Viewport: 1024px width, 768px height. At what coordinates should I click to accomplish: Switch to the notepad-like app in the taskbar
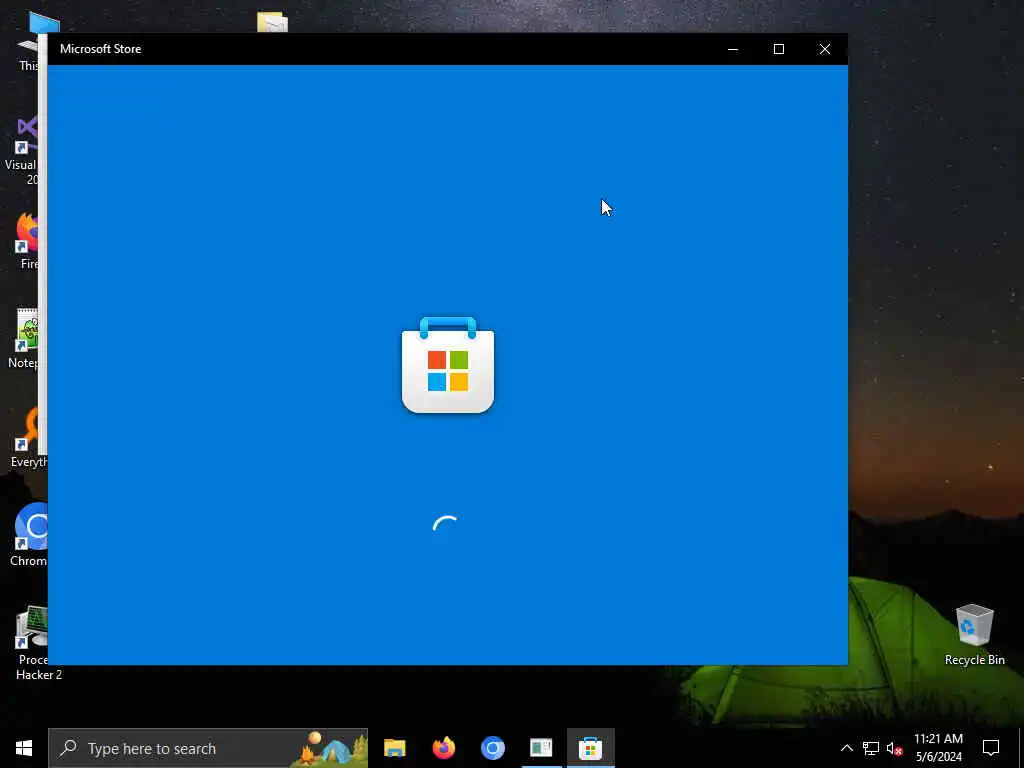pyautogui.click(x=541, y=748)
